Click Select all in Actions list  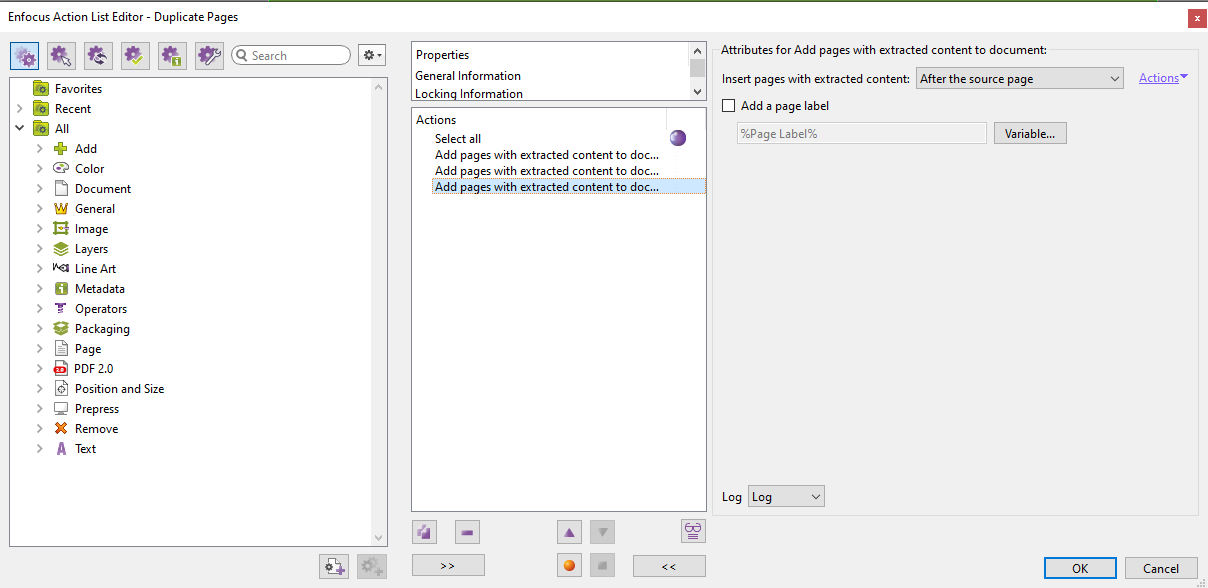458,138
